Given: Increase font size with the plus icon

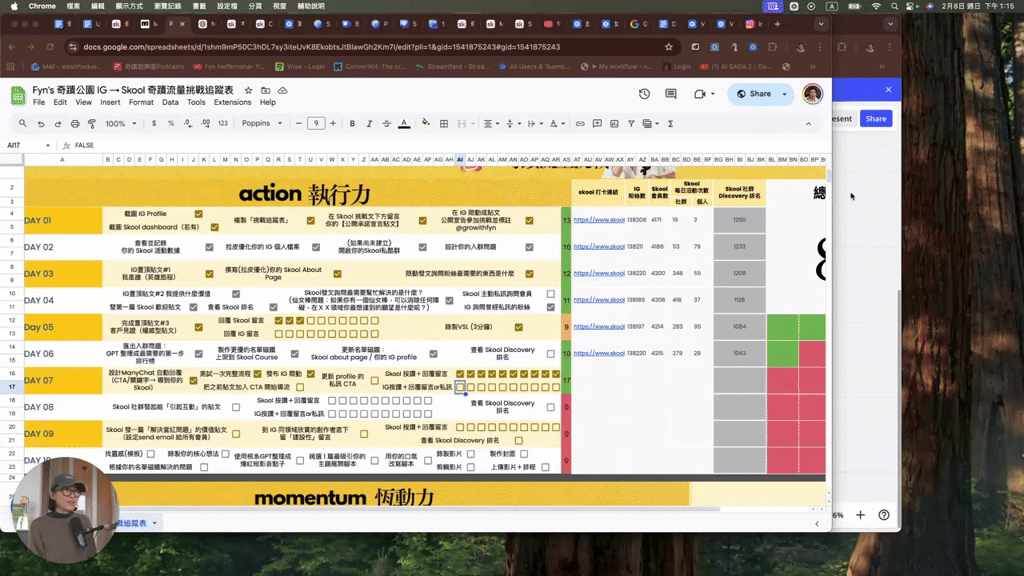Looking at the screenshot, I should (333, 123).
